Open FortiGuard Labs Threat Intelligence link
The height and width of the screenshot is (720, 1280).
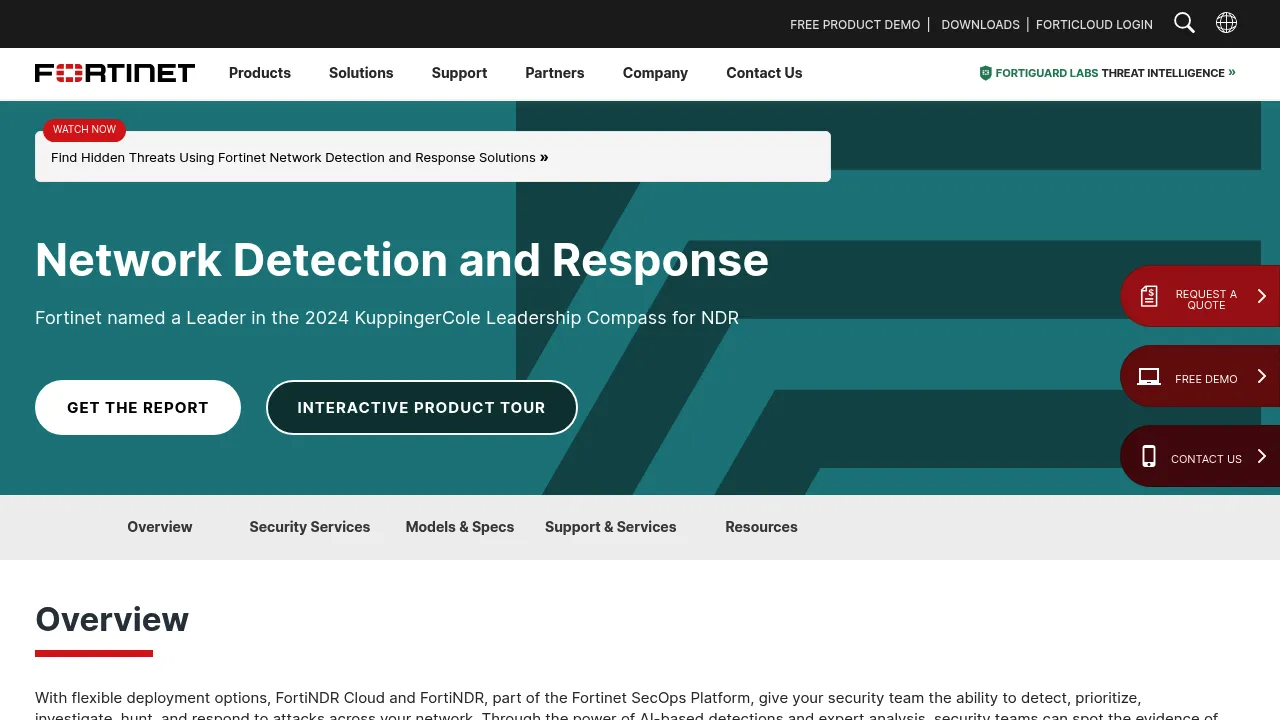pos(1108,73)
